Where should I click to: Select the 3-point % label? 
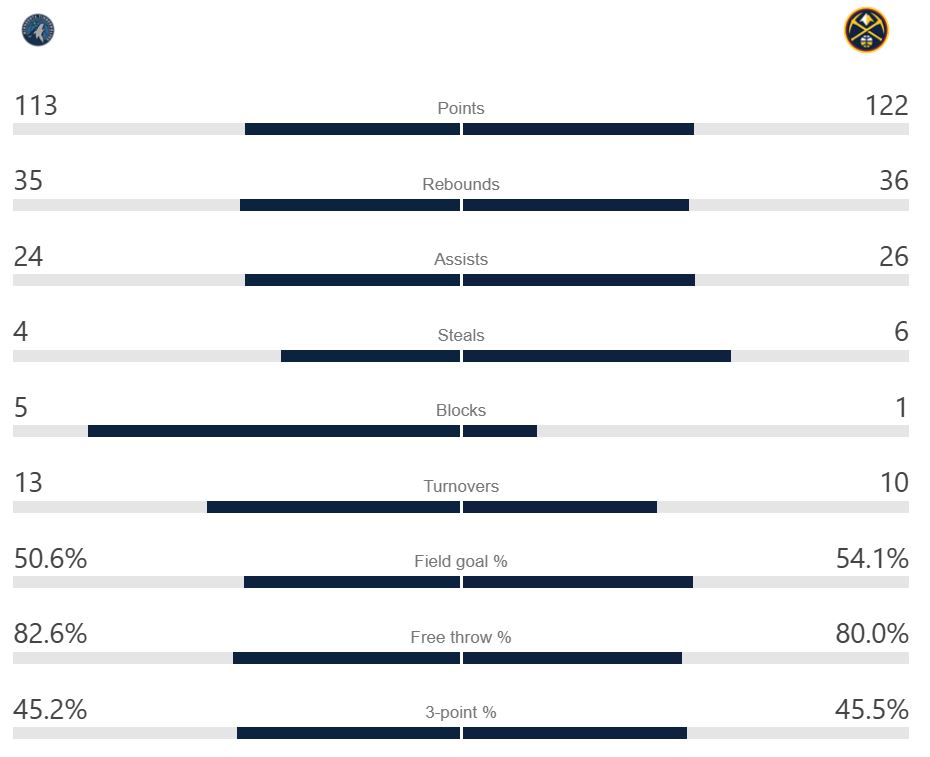(x=461, y=713)
